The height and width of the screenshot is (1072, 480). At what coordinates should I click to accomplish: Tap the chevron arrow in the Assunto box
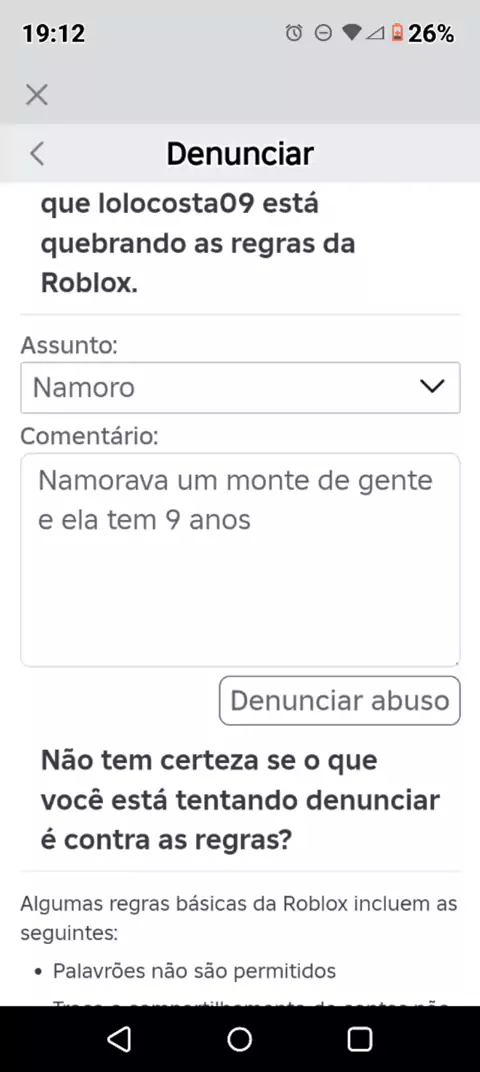[x=432, y=387]
